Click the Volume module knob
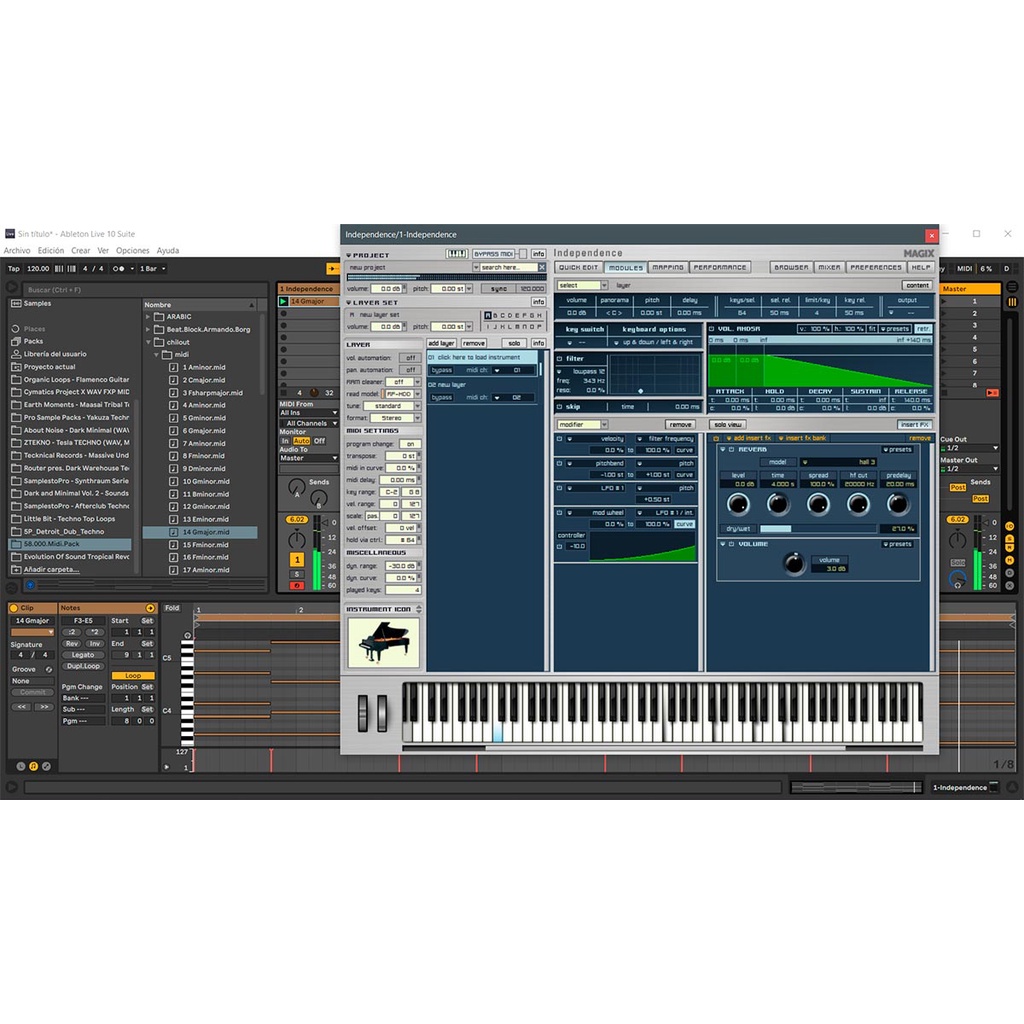 794,563
